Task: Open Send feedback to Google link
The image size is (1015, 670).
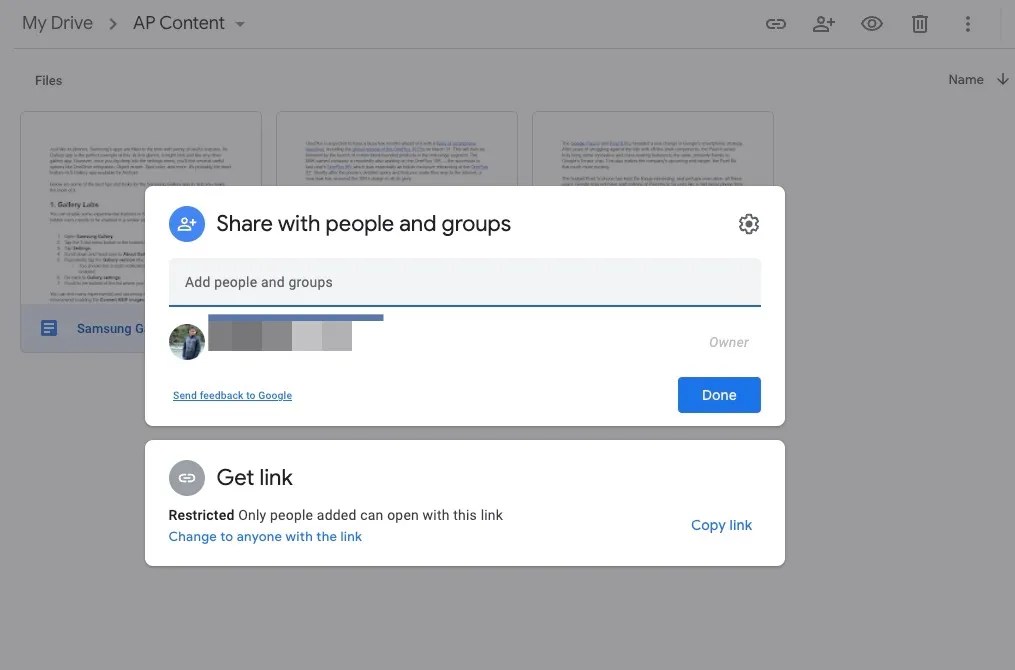Action: tap(232, 395)
